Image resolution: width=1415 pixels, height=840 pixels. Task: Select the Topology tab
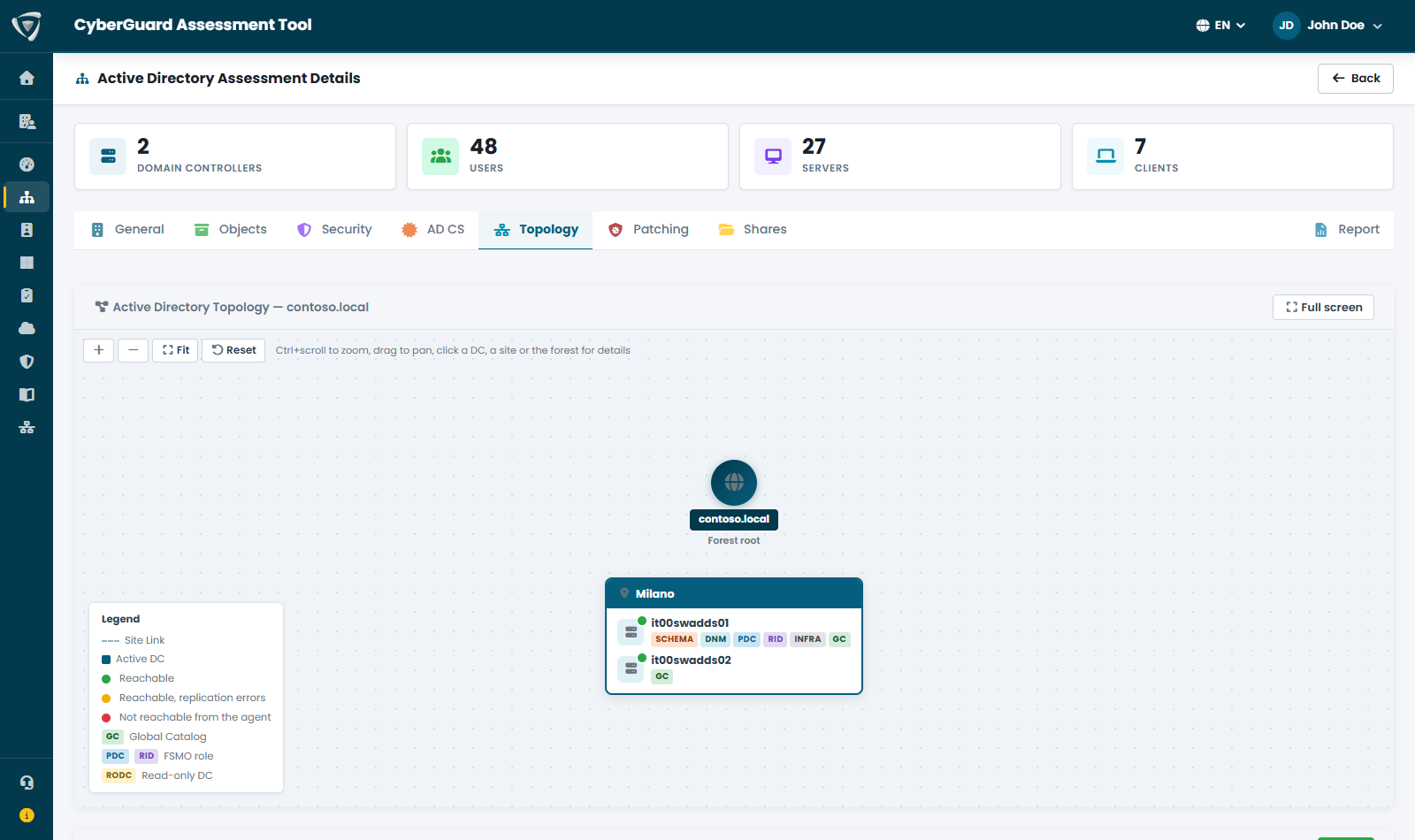coord(536,230)
